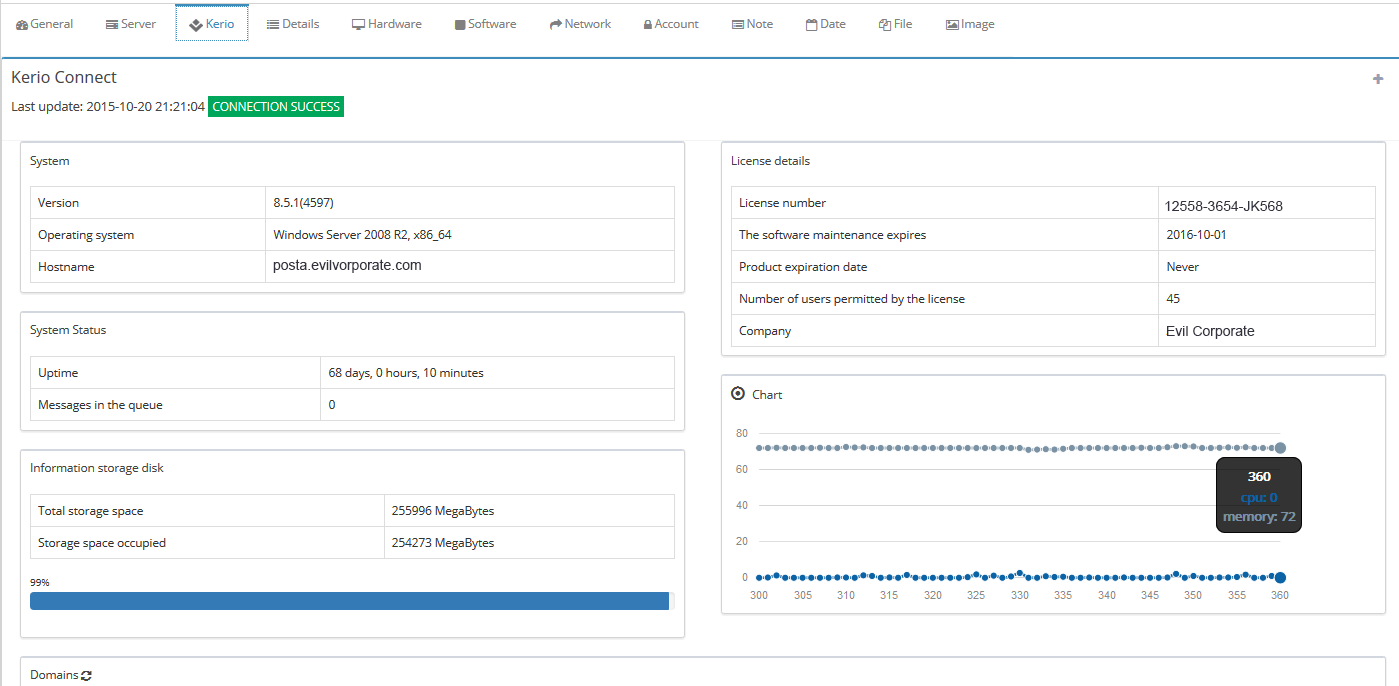Click the product expiration value Never
Image resolution: width=1399 pixels, height=686 pixels.
coord(1183,267)
